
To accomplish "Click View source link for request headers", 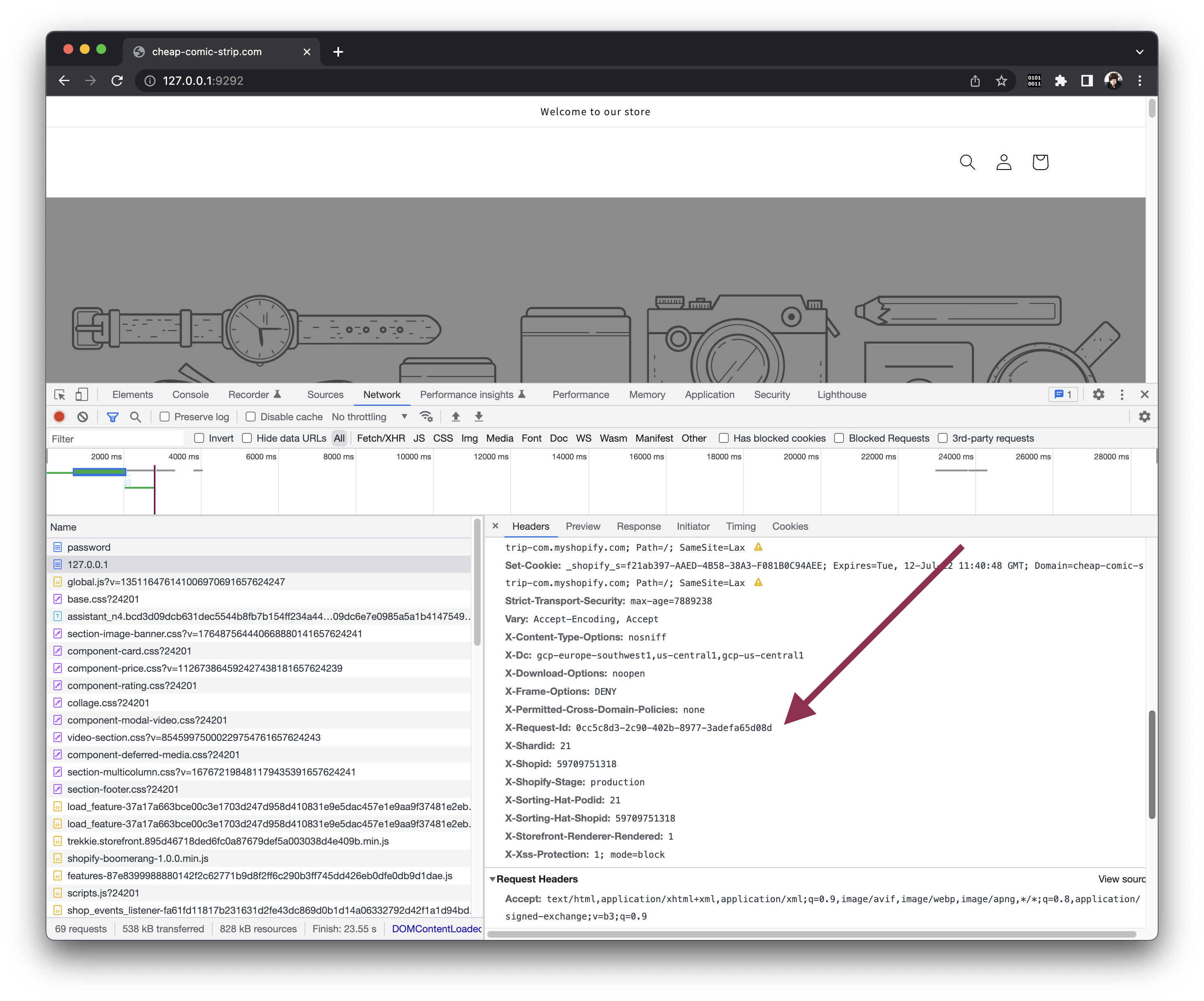I will (x=1121, y=879).
